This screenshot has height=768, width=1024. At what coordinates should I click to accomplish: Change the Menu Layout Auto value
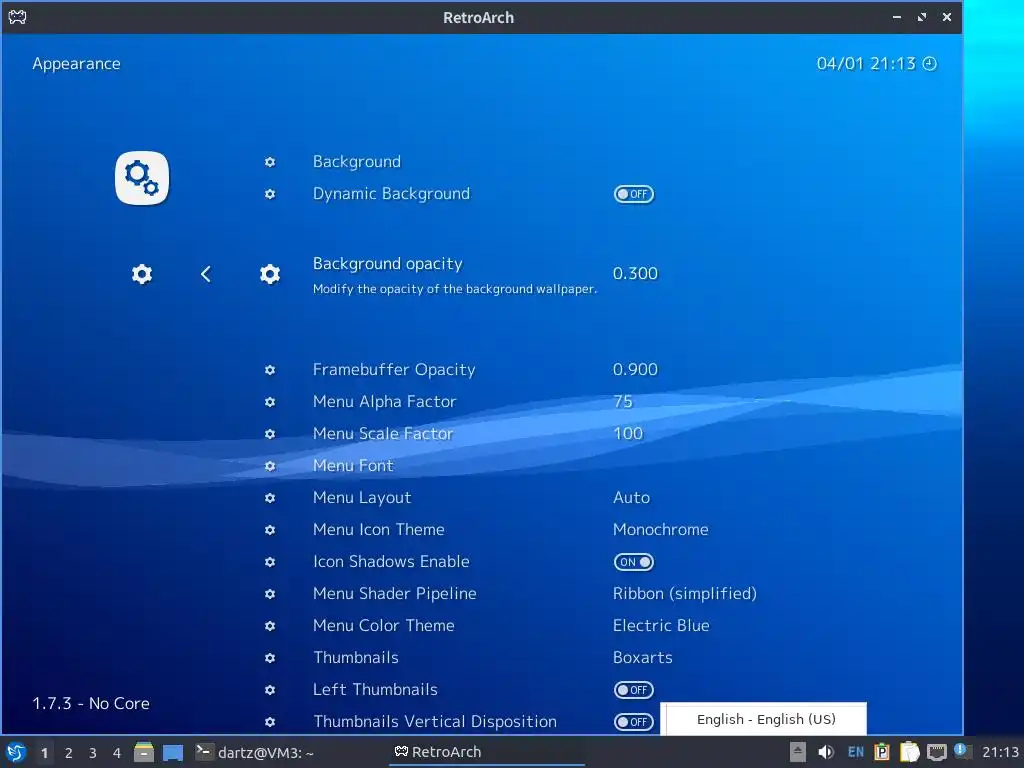[632, 498]
